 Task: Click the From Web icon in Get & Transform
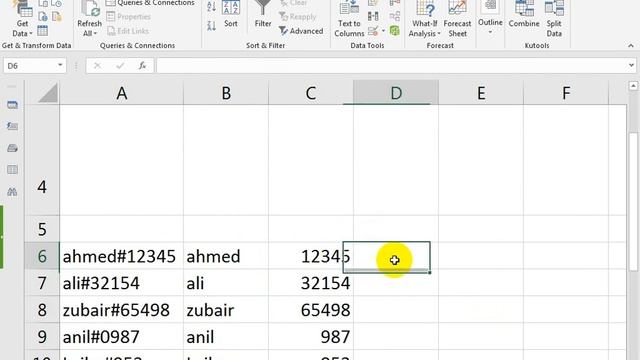click(x=42, y=17)
